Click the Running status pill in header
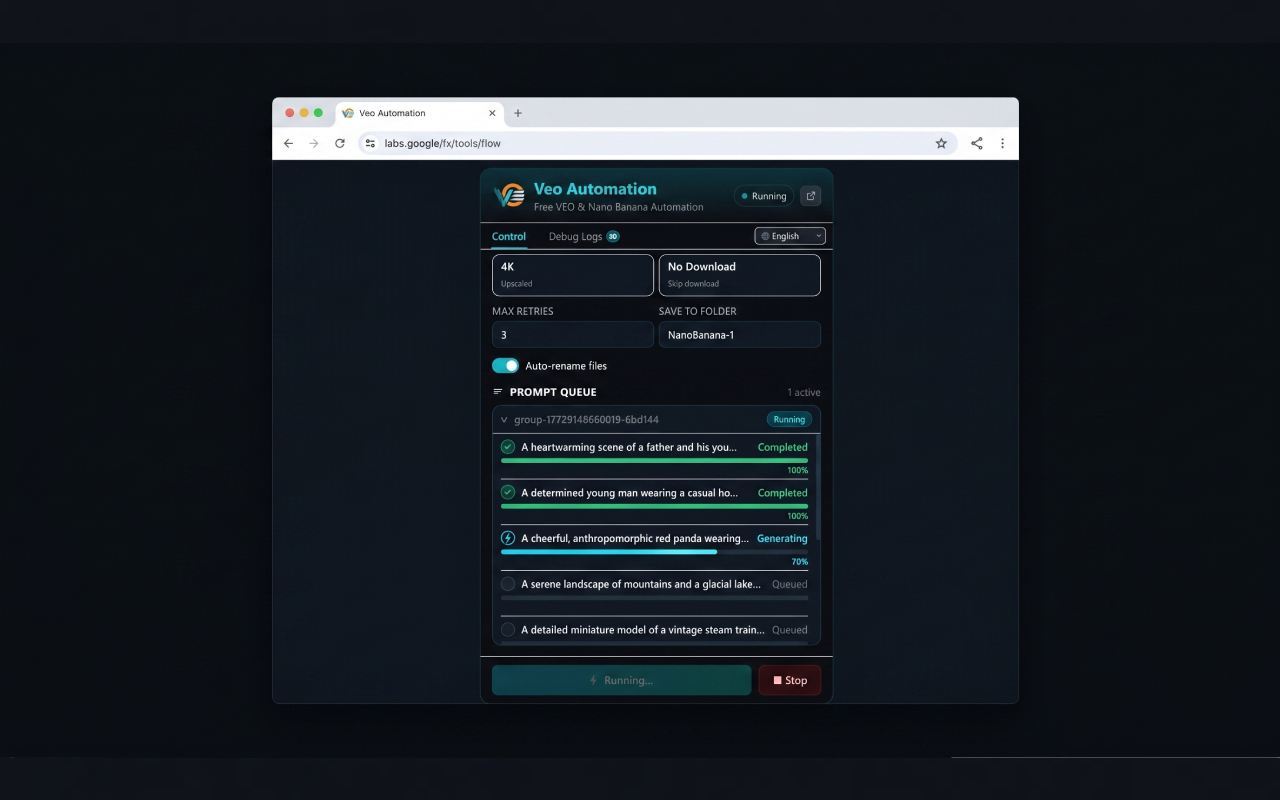Screen dimensions: 1280x800 coord(764,196)
